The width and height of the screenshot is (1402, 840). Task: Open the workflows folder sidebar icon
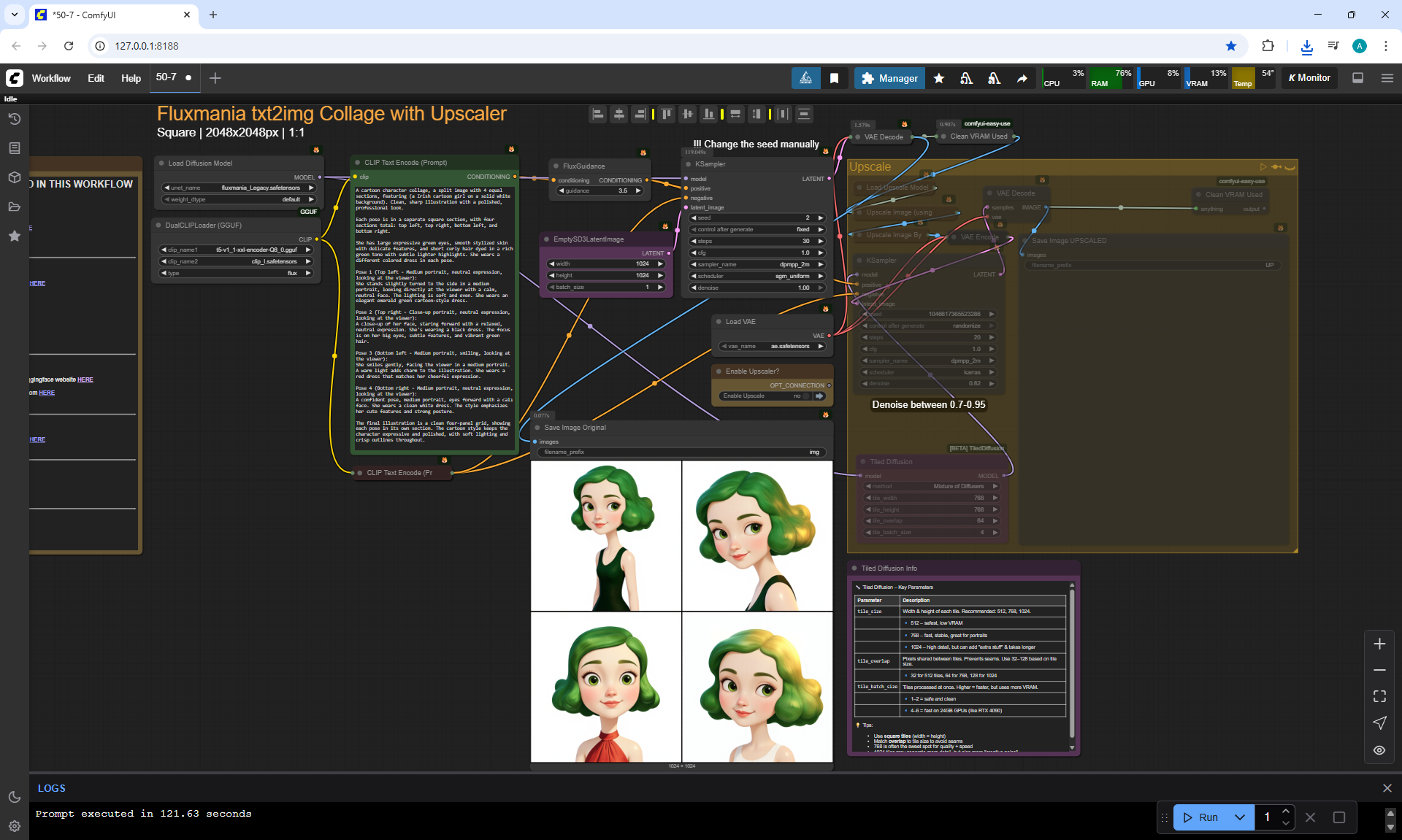point(14,207)
